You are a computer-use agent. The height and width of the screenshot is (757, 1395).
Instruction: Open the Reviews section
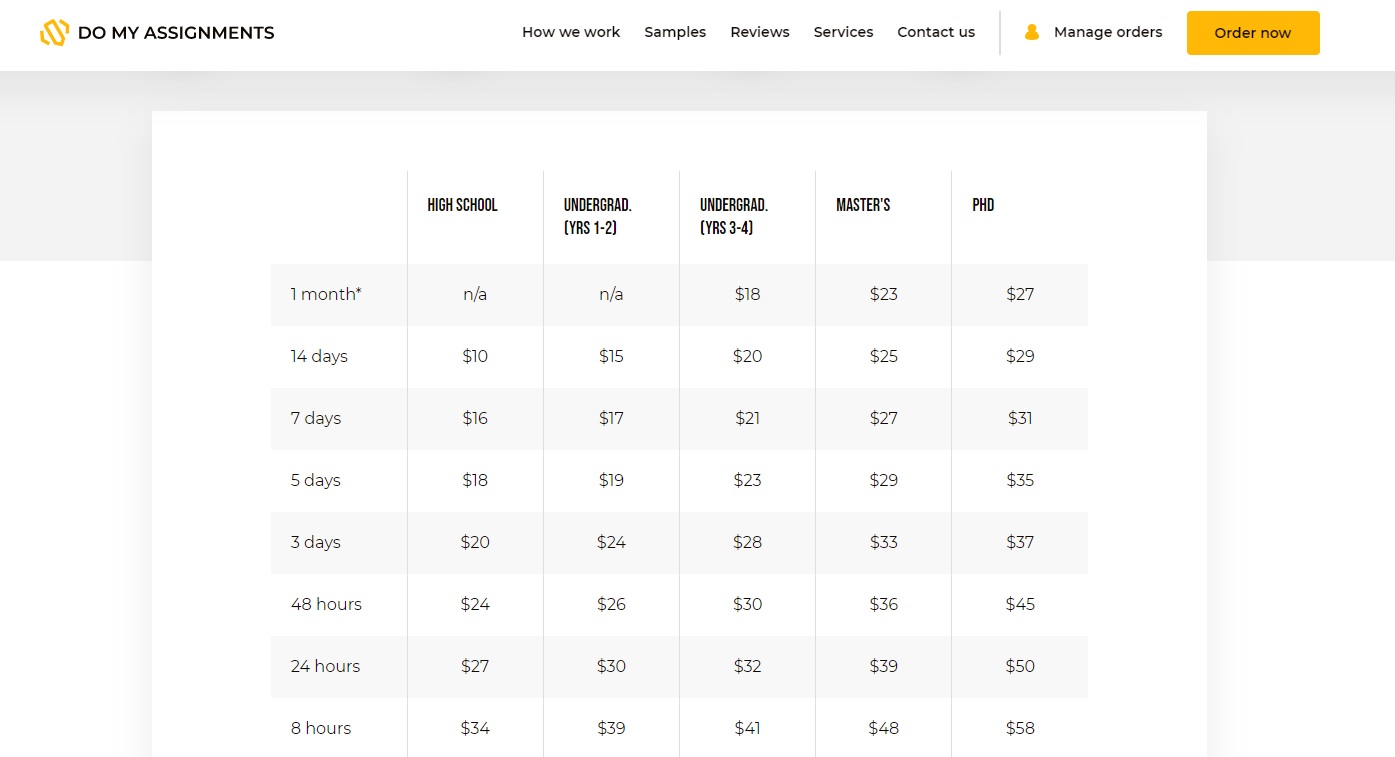pos(760,32)
